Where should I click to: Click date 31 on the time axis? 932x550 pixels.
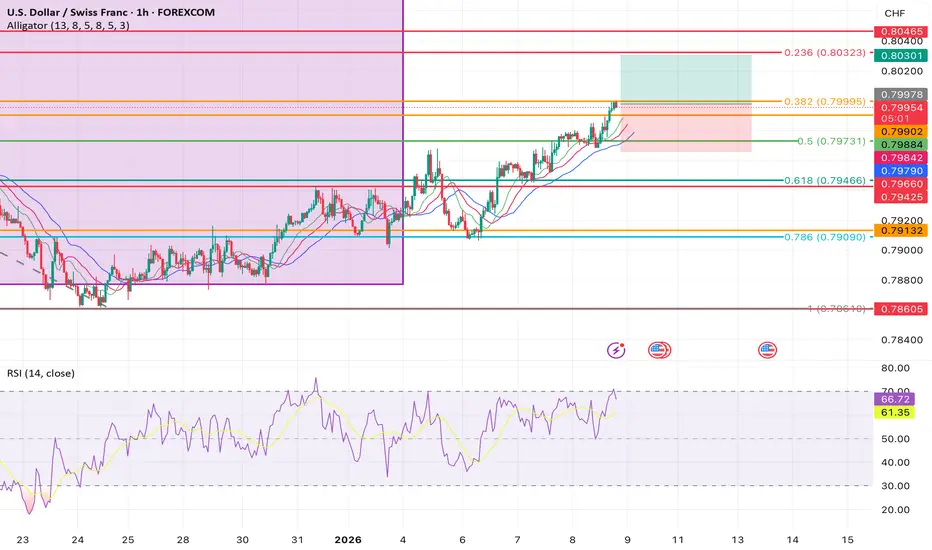pos(297,540)
